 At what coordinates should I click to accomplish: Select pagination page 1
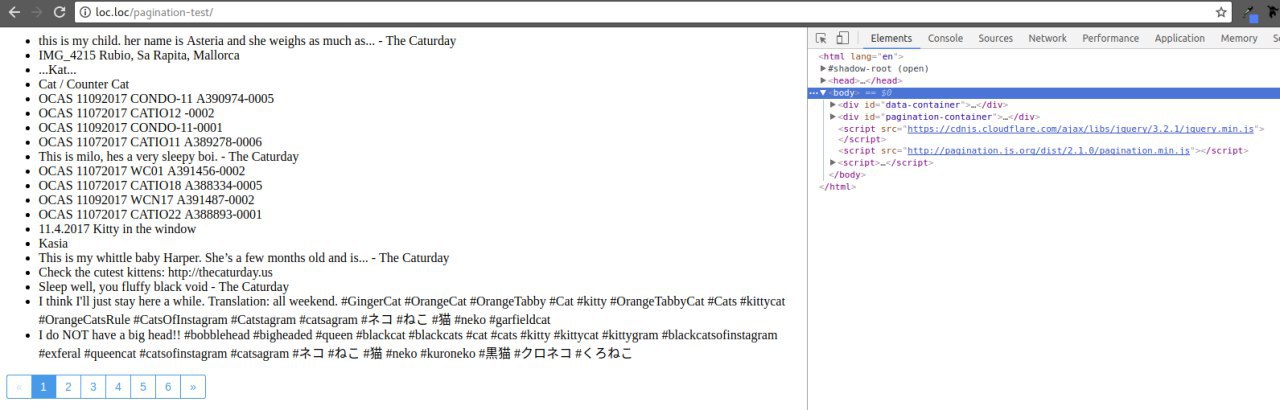tap(44, 387)
